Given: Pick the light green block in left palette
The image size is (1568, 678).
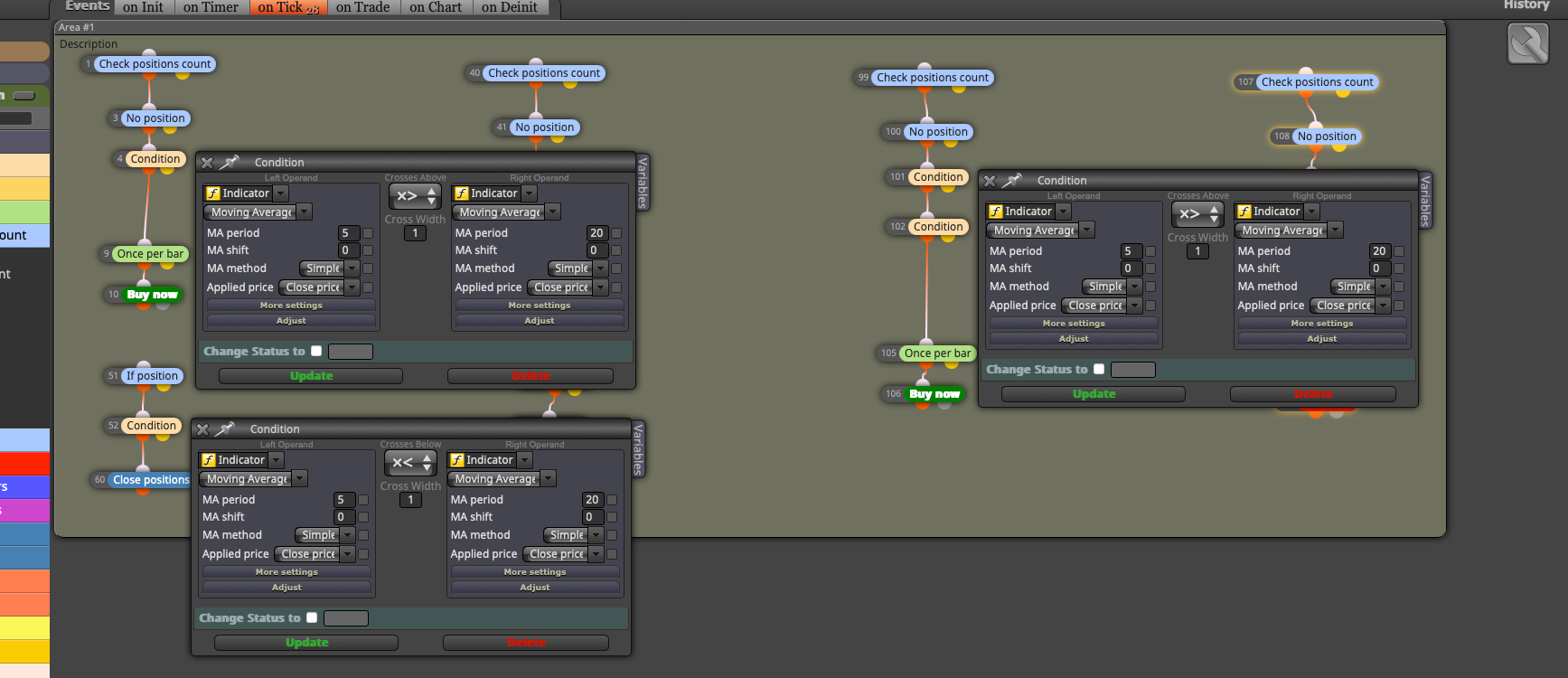Looking at the screenshot, I should pos(24,212).
